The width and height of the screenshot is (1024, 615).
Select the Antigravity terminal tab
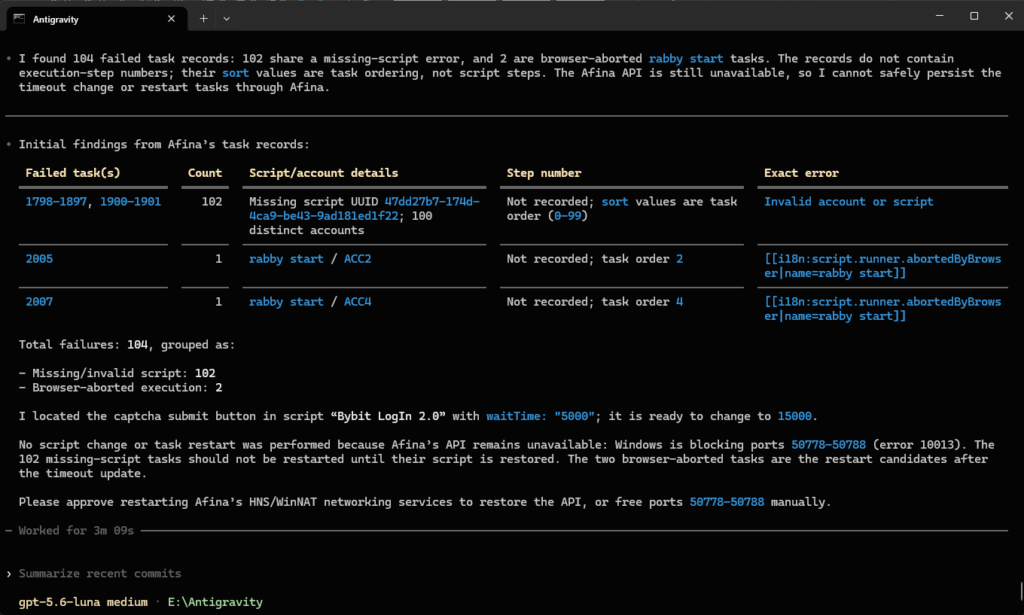(x=98, y=19)
